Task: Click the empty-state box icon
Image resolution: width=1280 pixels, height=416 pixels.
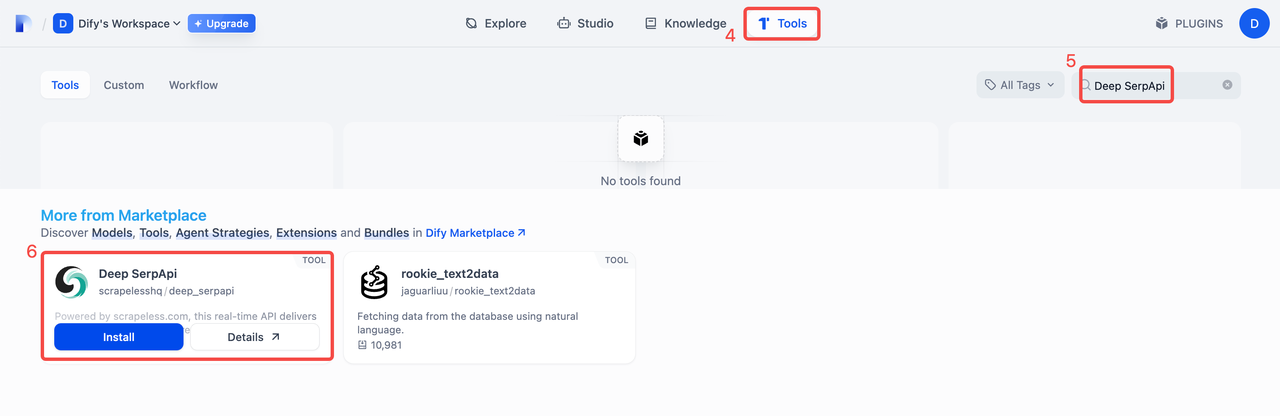Action: coord(641,138)
